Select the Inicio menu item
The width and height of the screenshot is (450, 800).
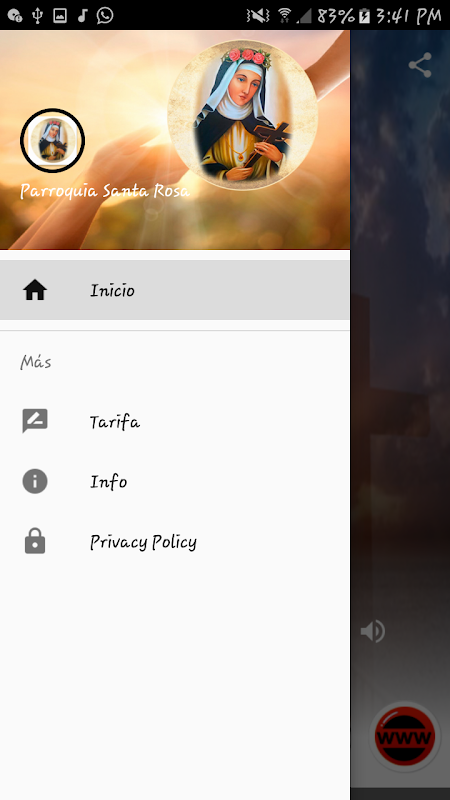(x=174, y=290)
